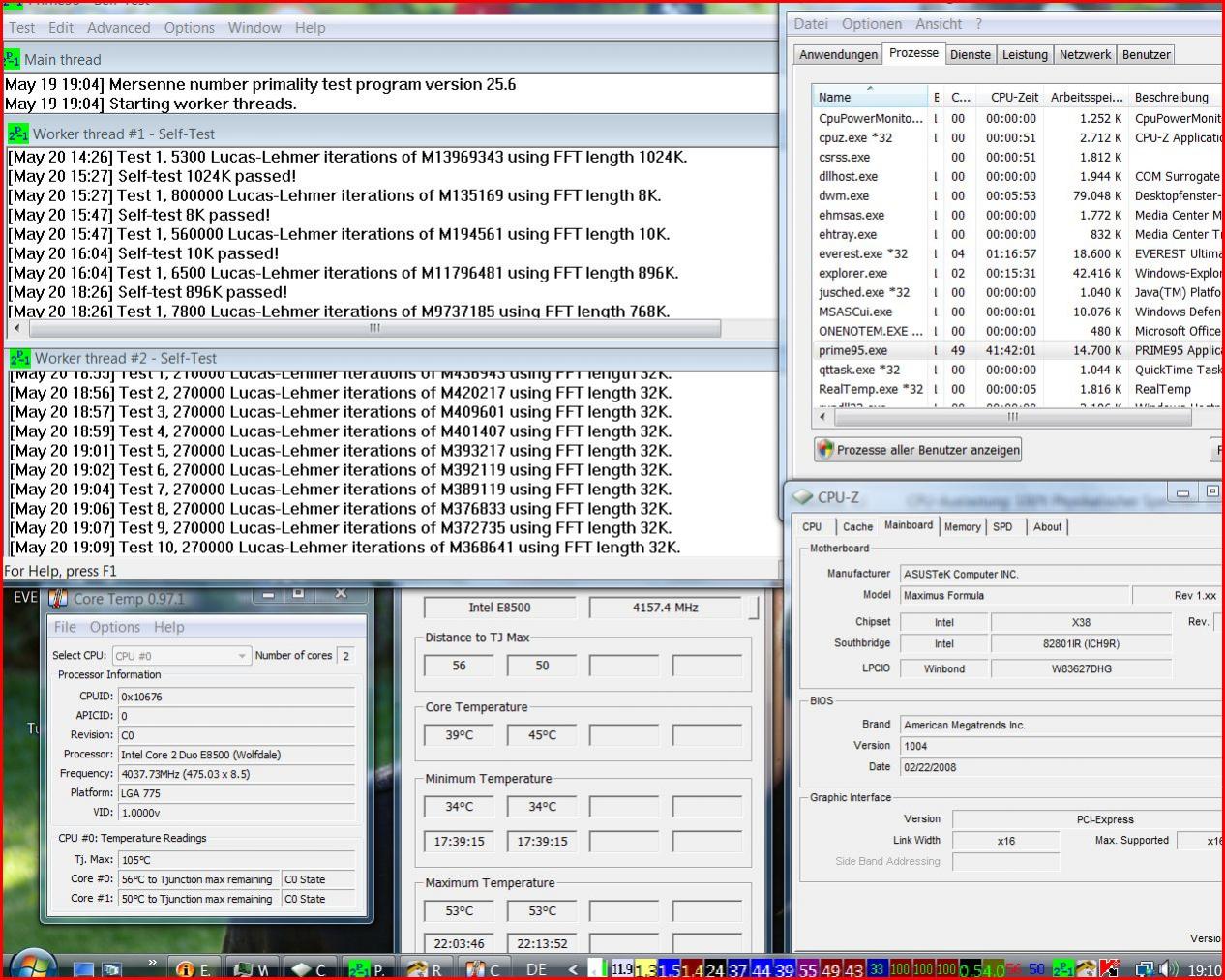This screenshot has height=980, width=1225.
Task: Click Worker thread #1 window icon
Action: 18,134
